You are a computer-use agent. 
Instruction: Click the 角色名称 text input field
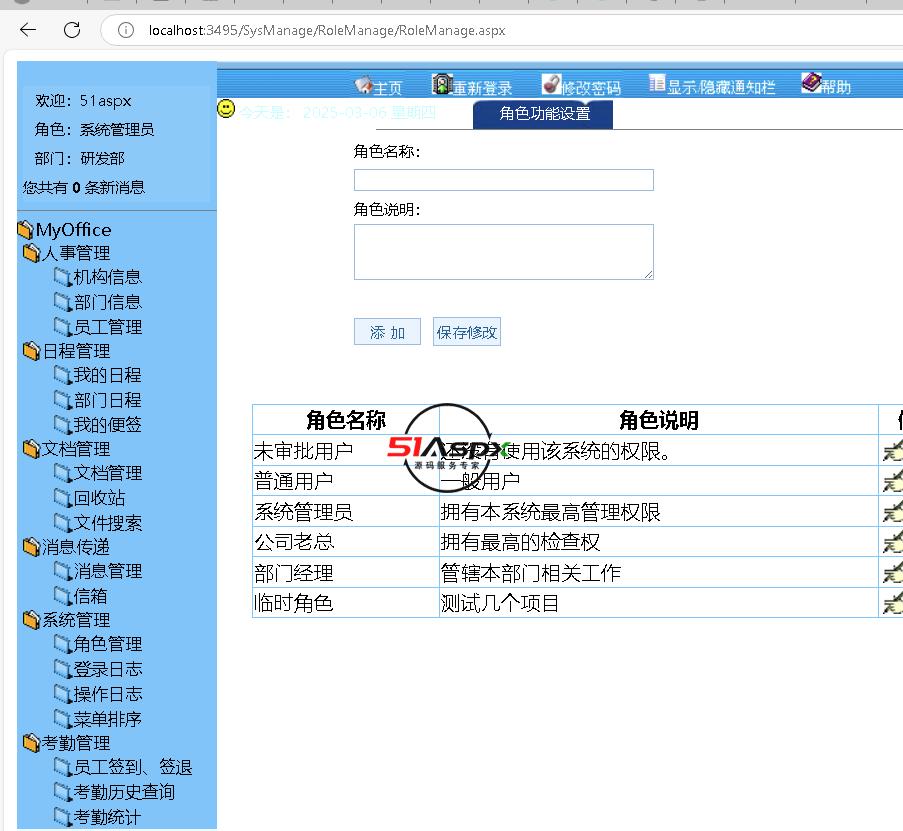coord(504,180)
